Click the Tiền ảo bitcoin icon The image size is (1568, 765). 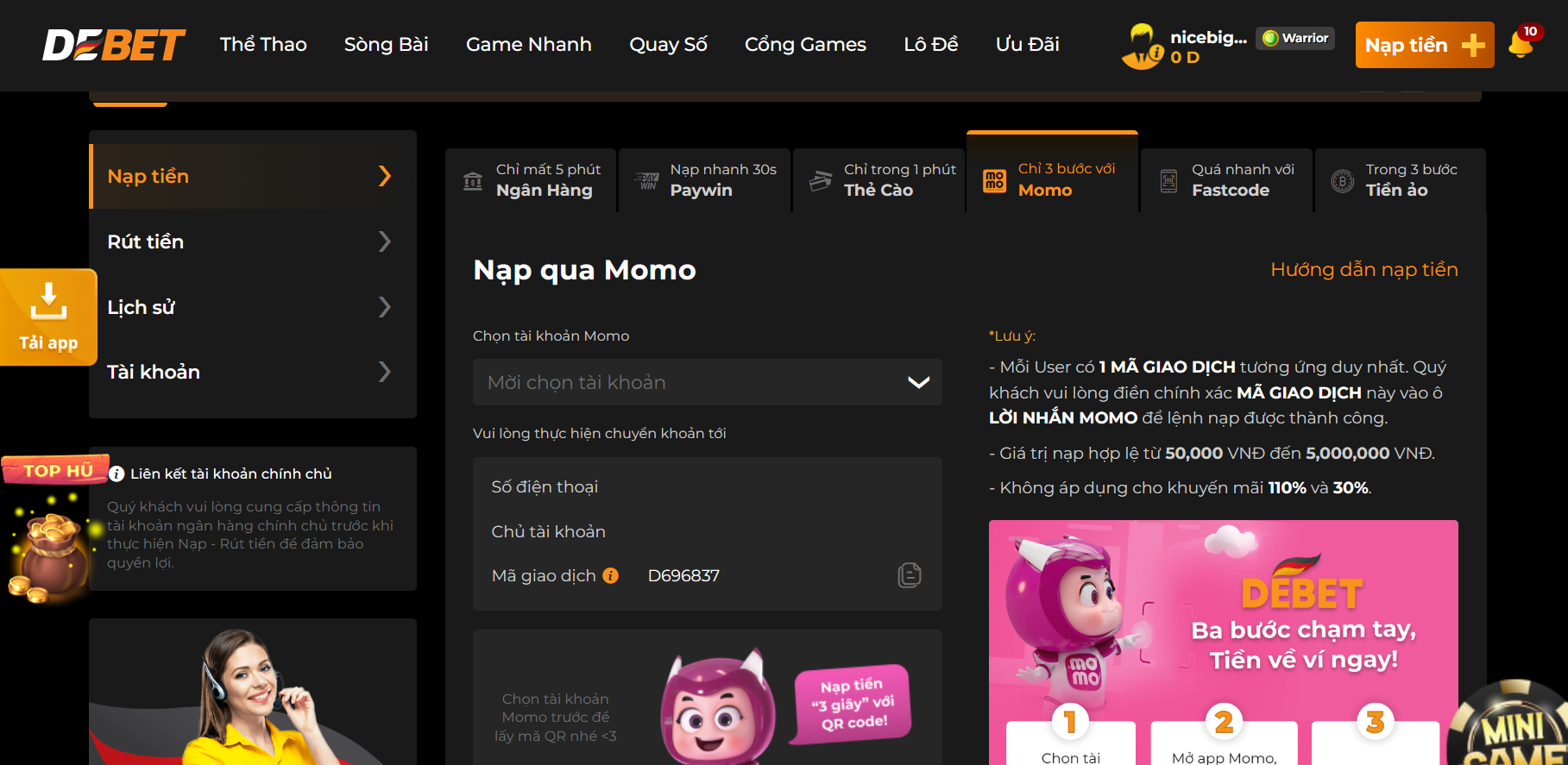1343,181
